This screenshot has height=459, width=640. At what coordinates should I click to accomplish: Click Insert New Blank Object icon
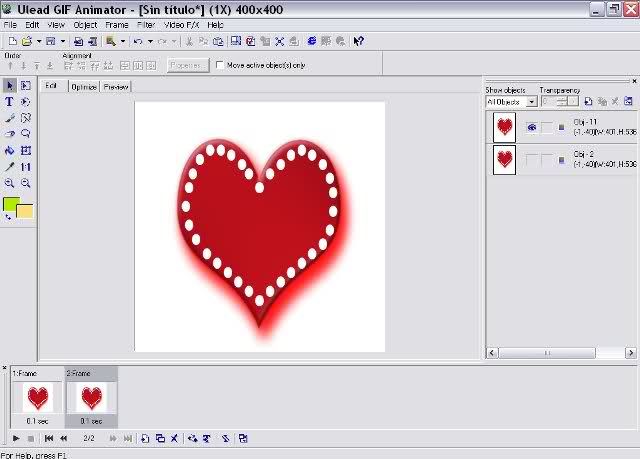point(589,101)
